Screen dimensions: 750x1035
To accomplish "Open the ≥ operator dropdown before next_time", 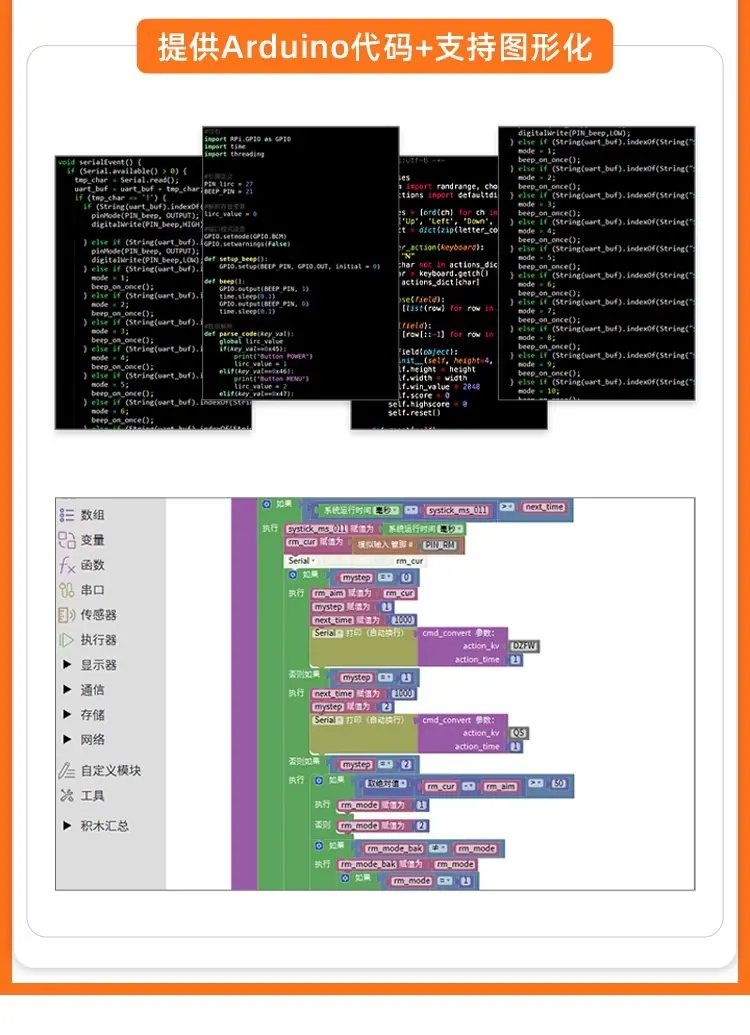I will click(x=506, y=507).
